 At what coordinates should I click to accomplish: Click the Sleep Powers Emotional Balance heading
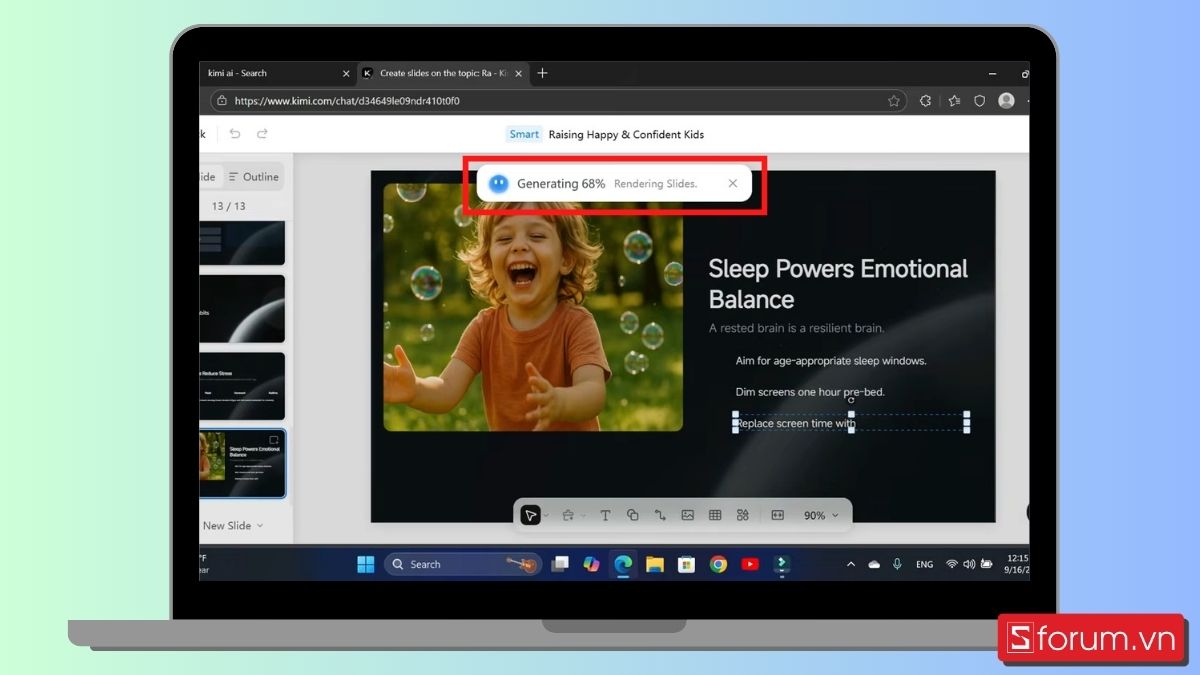click(838, 284)
